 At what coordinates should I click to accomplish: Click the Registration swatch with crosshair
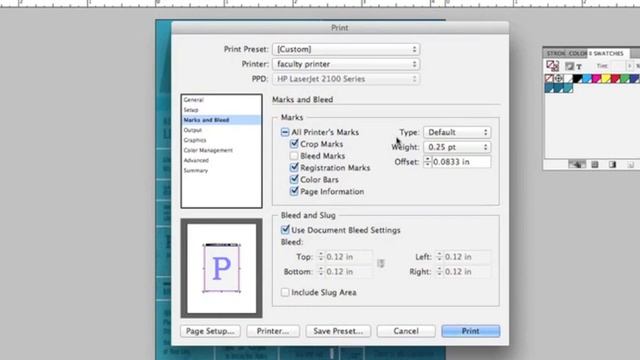[559, 78]
